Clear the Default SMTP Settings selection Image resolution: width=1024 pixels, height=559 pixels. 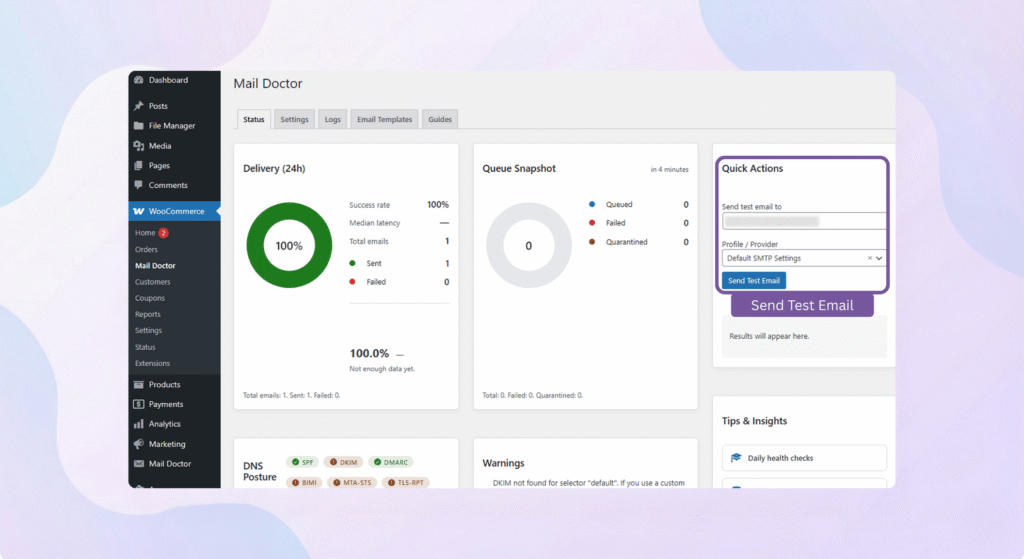pyautogui.click(x=869, y=258)
